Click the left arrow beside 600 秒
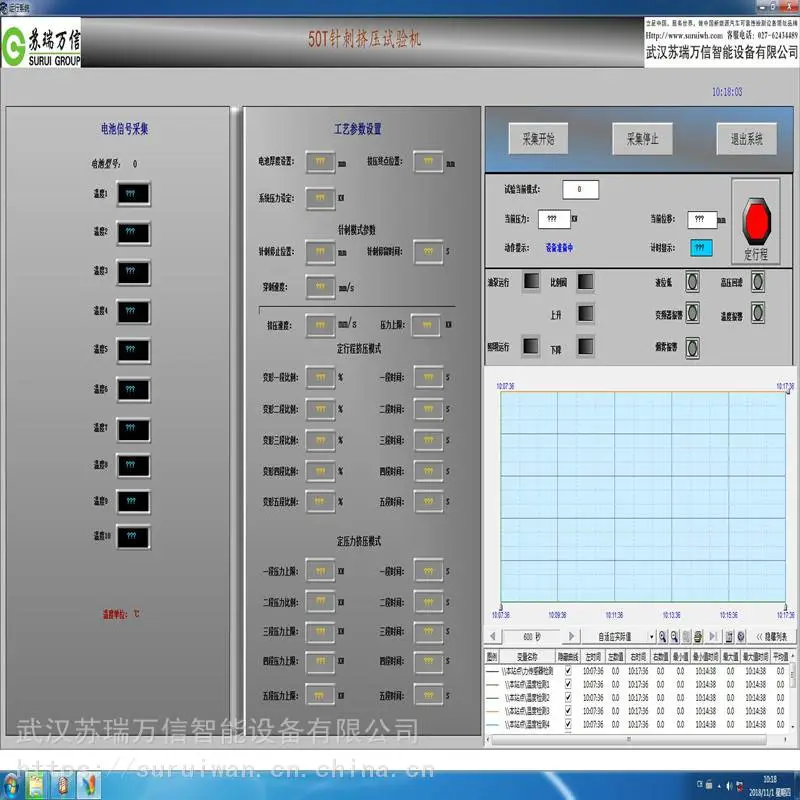Viewport: 800px width, 800px height. click(x=492, y=636)
